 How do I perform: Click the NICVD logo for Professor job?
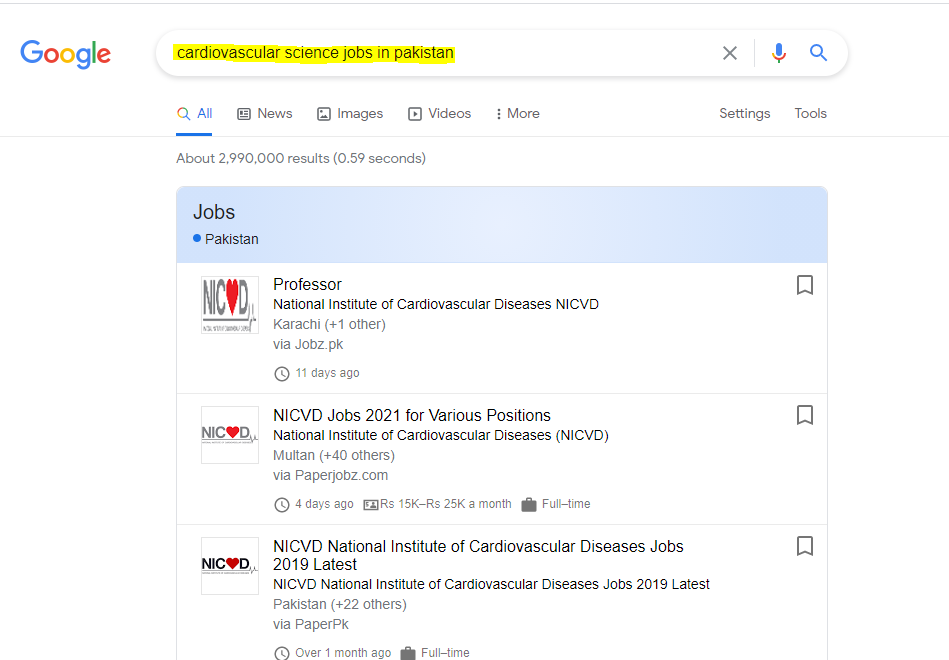(x=230, y=305)
